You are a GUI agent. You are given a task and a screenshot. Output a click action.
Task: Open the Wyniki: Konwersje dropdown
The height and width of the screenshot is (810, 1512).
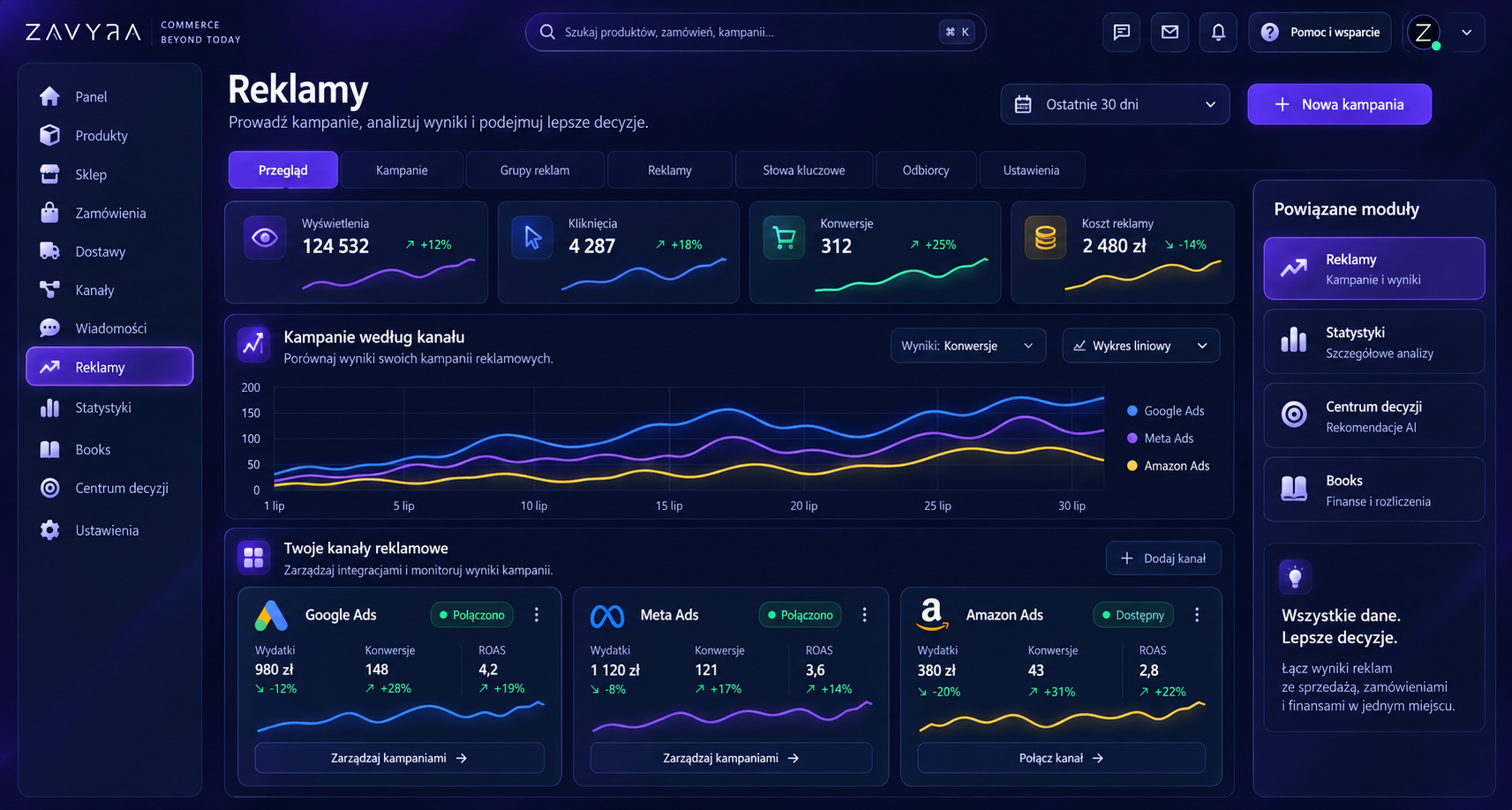[x=967, y=346]
